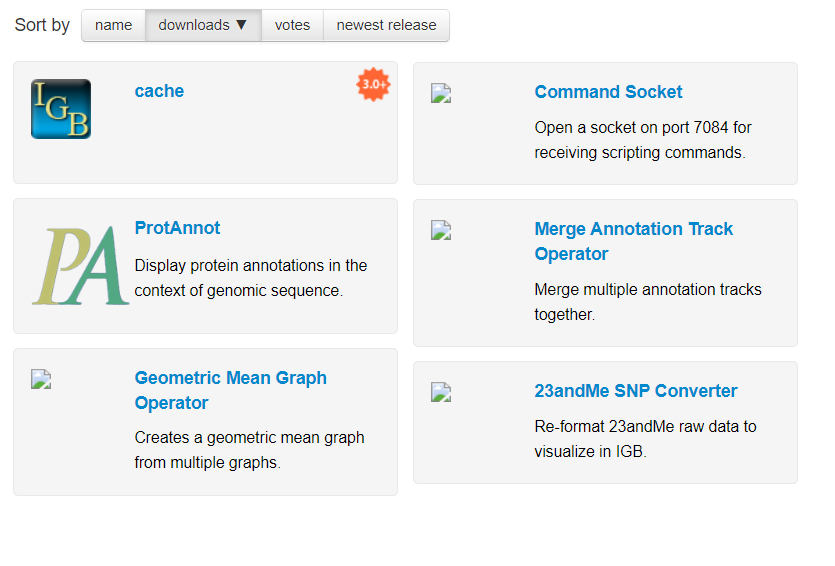Click the 23andMe raw data description text

tap(645, 438)
